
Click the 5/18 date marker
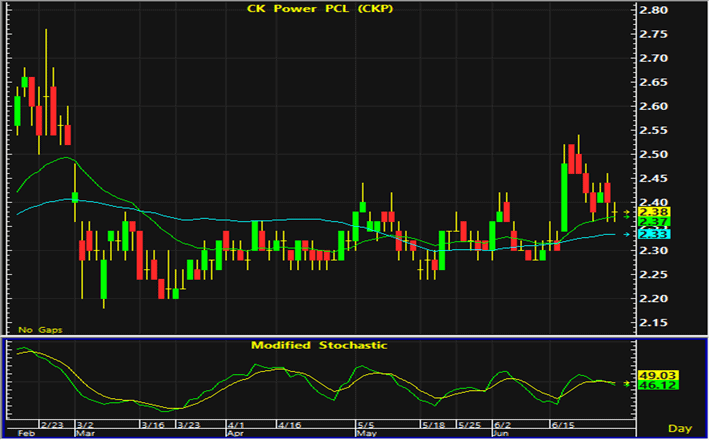coord(433,425)
